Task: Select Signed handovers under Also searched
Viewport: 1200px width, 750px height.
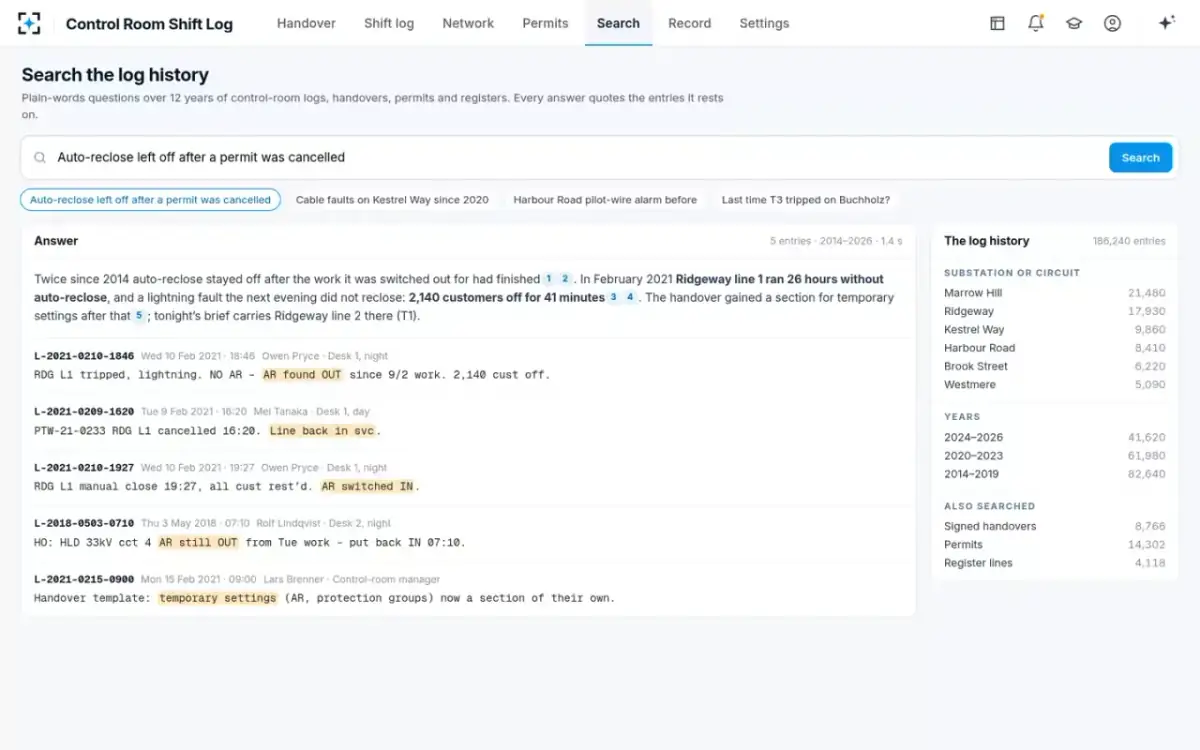Action: 1054,526
